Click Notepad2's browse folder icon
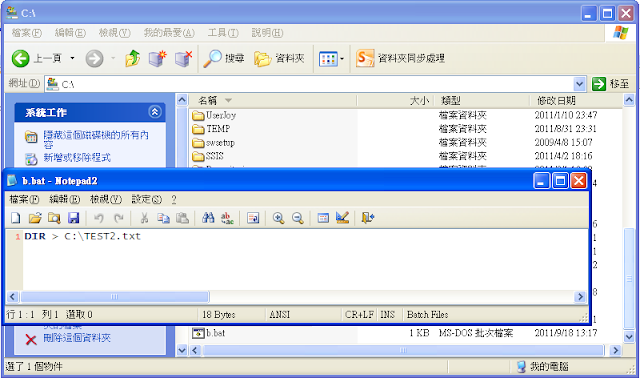Viewport: 640px width, 378px height. click(x=54, y=218)
